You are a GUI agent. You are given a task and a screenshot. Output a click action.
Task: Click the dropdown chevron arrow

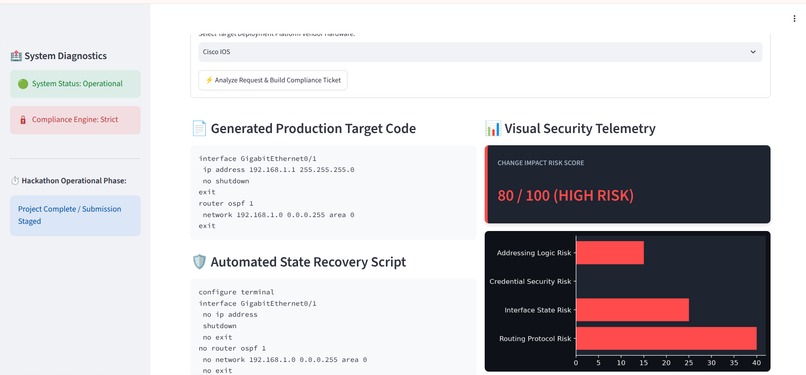coord(753,52)
